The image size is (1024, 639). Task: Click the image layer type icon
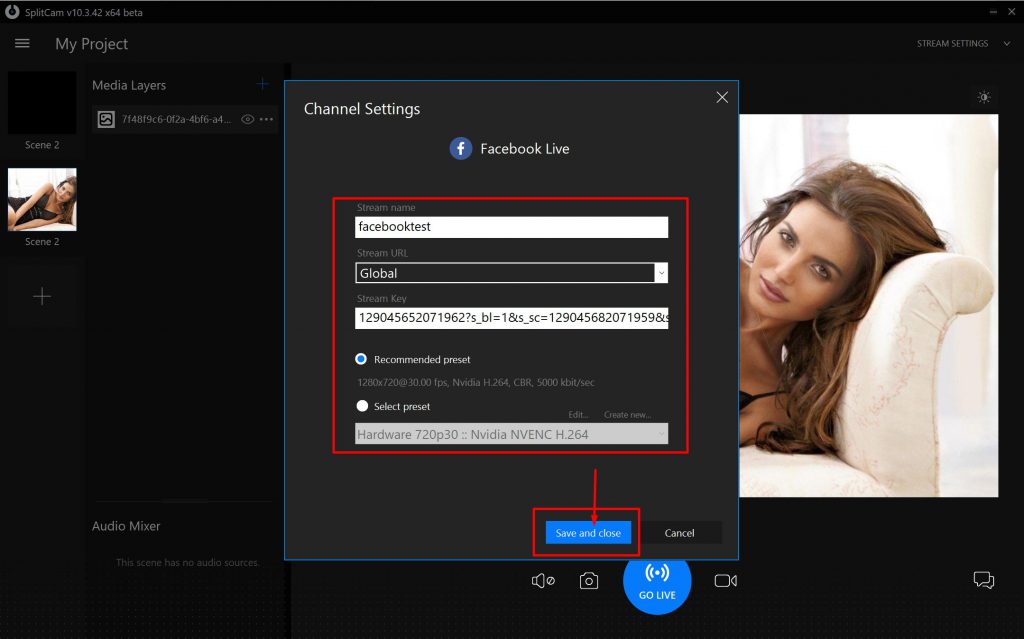106,119
